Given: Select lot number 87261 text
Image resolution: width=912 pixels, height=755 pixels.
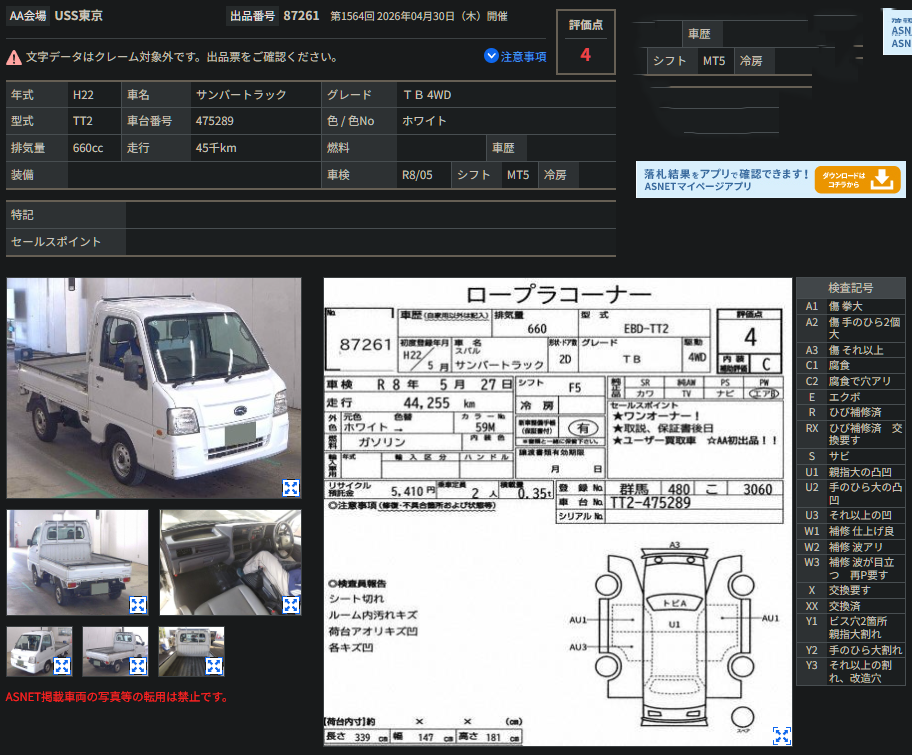Looking at the screenshot, I should (301, 16).
